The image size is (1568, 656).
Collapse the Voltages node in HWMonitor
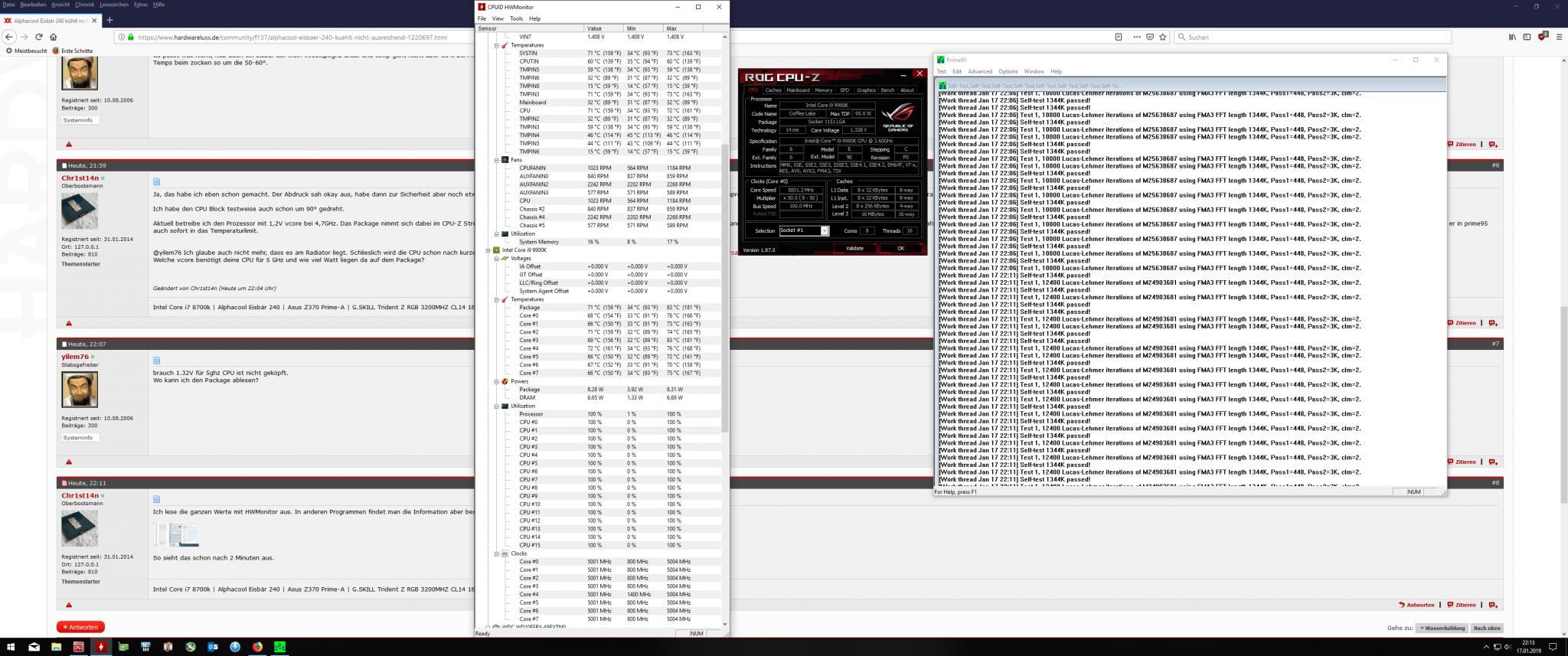click(496, 258)
